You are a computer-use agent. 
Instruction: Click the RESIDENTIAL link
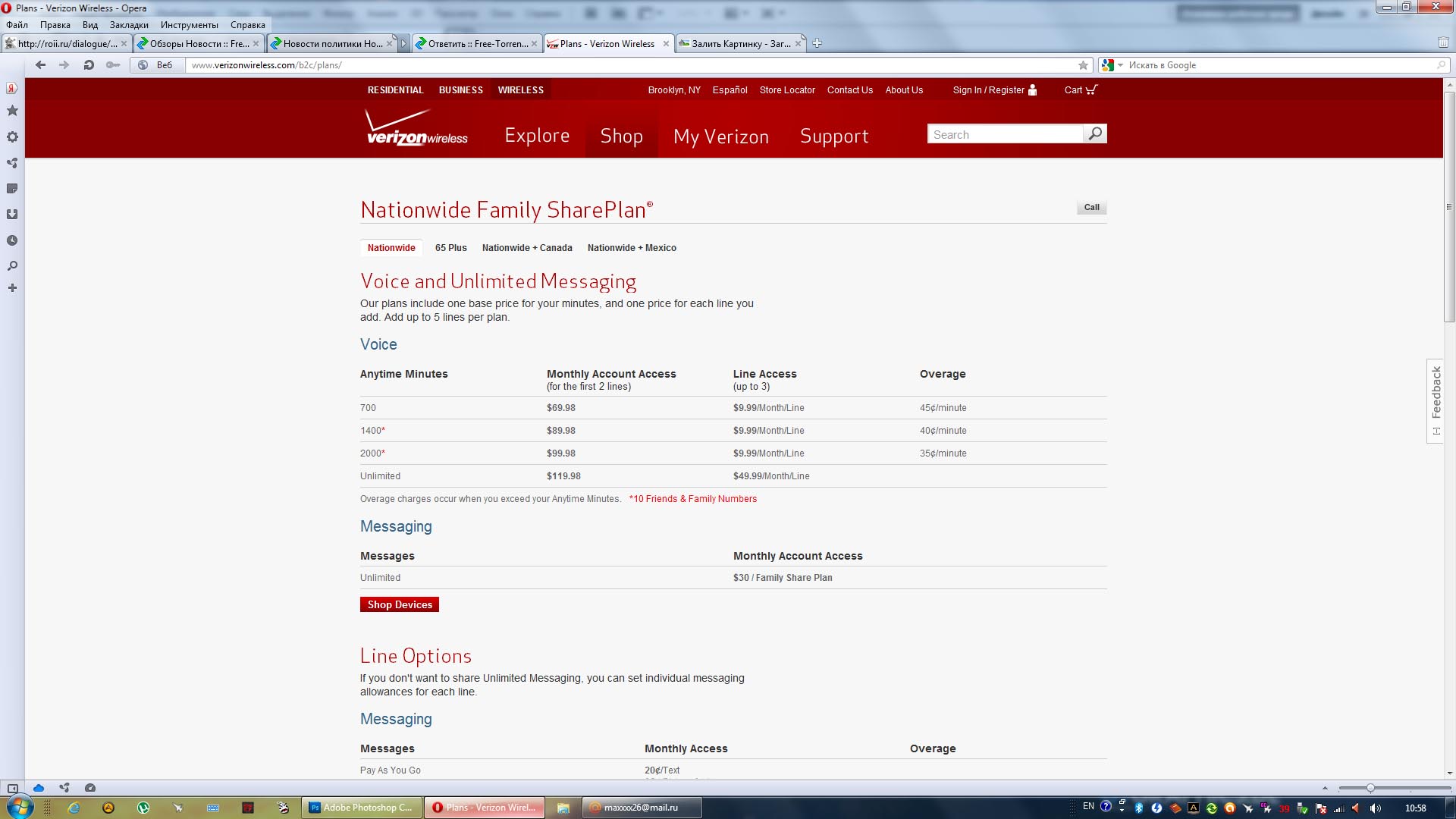click(395, 89)
